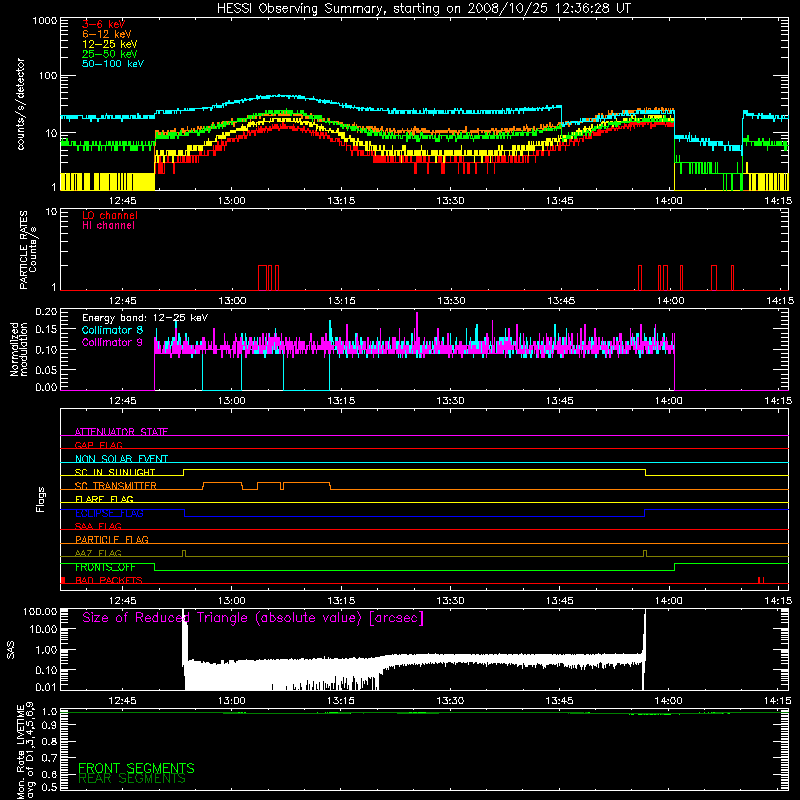Viewport: 800px width, 800px height.
Task: Click the Mon. Rate LIVETIME axis label
Action: coord(24,750)
